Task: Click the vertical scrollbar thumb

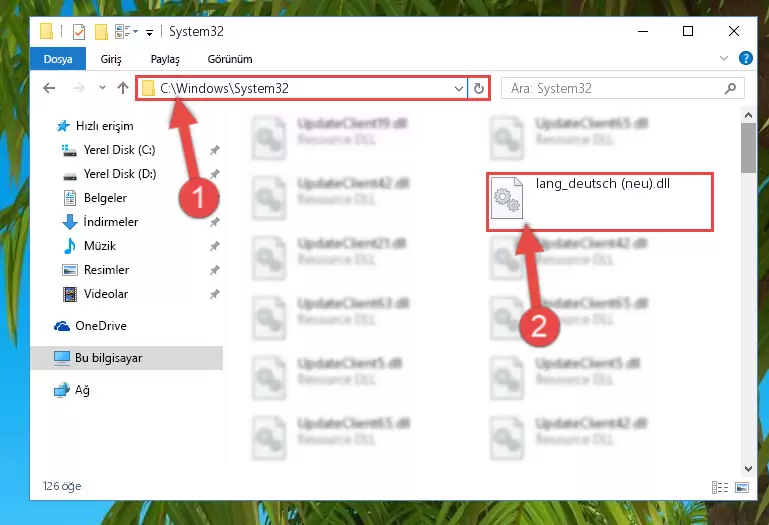Action: coord(748,148)
